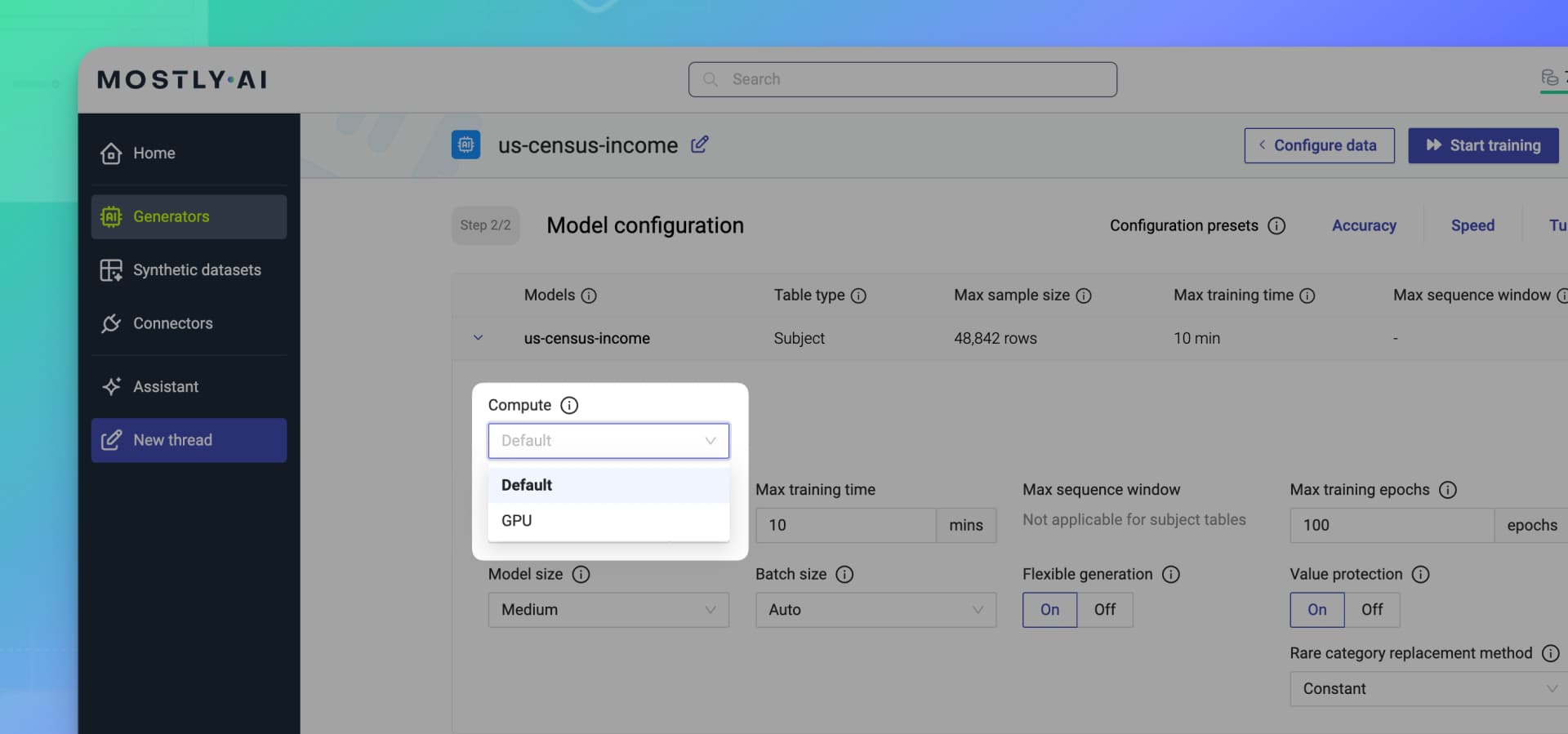Click the Start training button
Image resolution: width=1568 pixels, height=734 pixels.
(x=1483, y=145)
